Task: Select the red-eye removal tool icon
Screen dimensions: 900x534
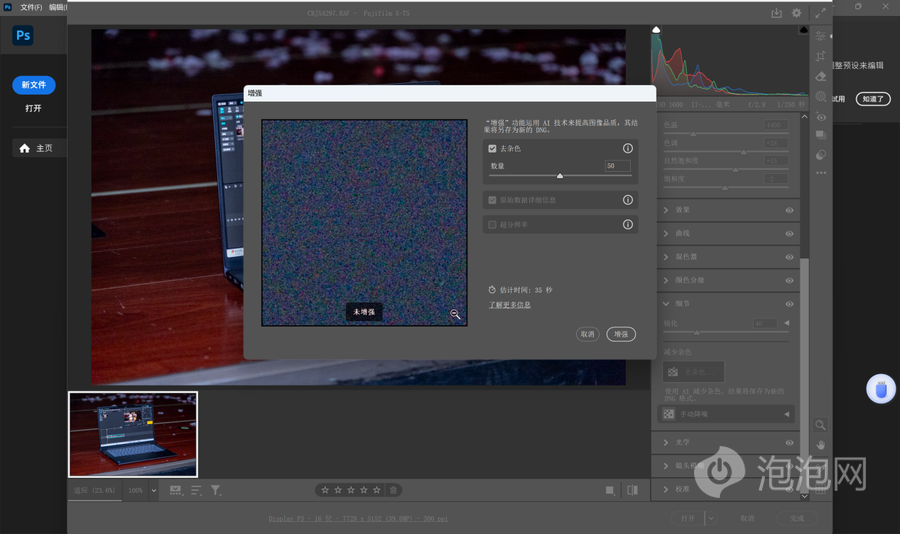Action: tap(821, 117)
